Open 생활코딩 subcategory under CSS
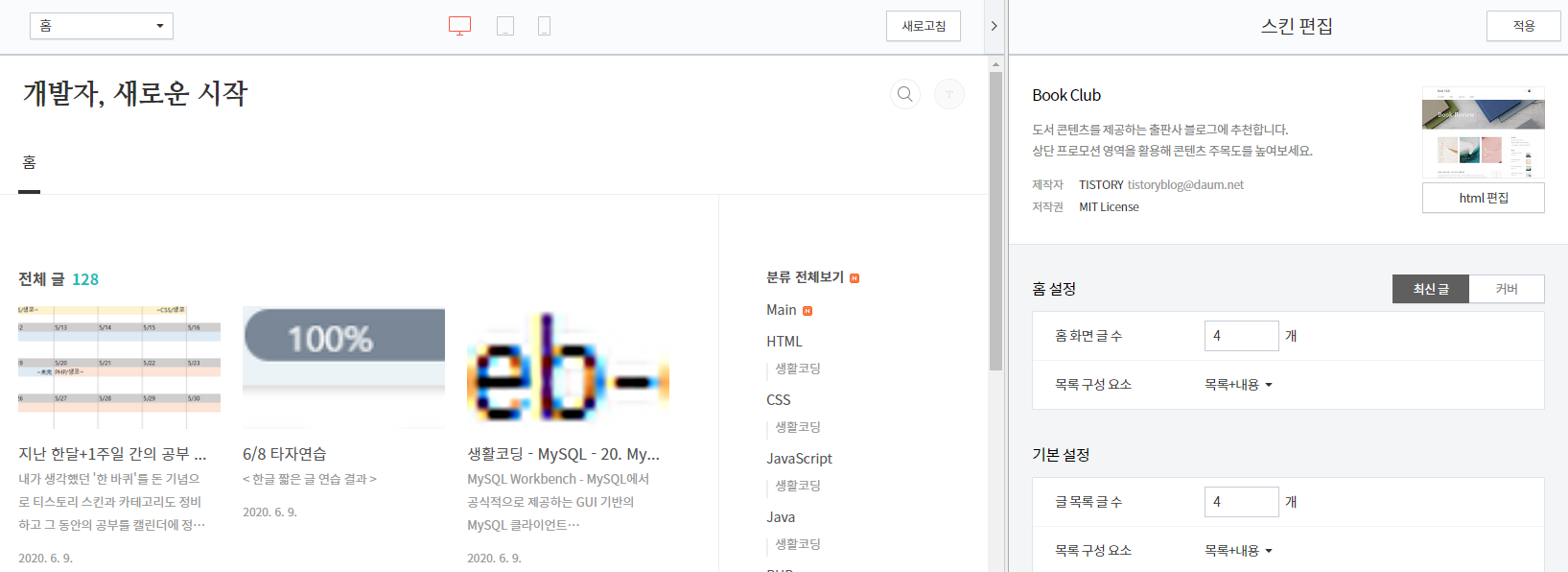This screenshot has width=1568, height=572. coord(798,427)
